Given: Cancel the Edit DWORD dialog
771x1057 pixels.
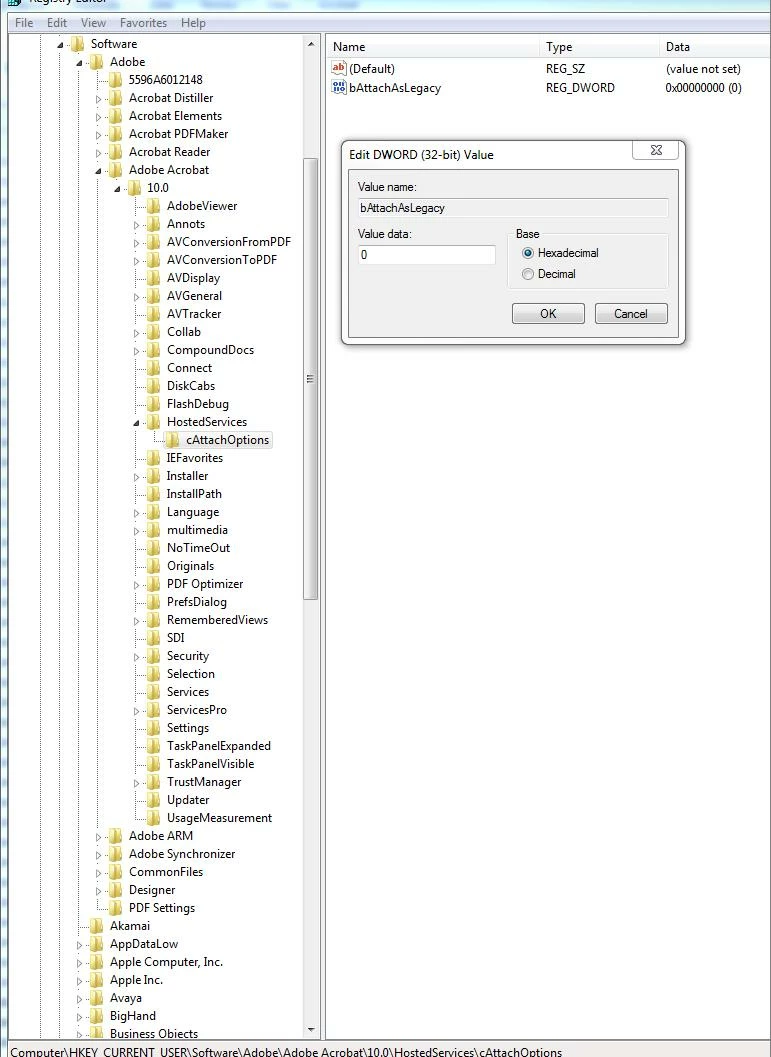Looking at the screenshot, I should (631, 313).
